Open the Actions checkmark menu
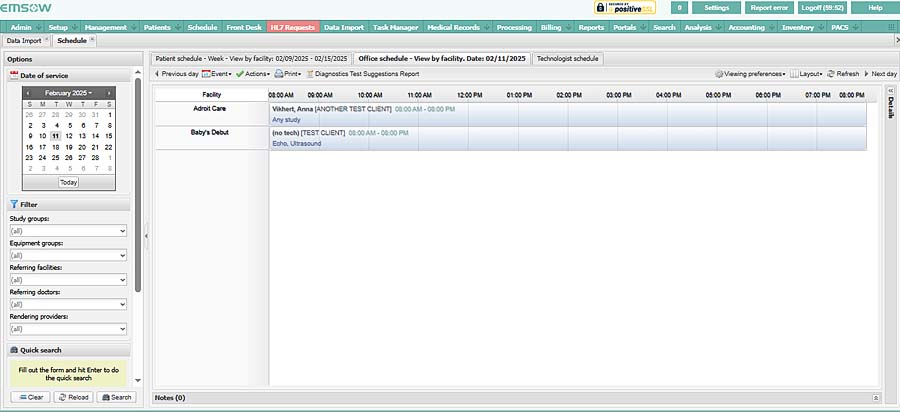Viewport: 900px width, 412px height. [252, 74]
